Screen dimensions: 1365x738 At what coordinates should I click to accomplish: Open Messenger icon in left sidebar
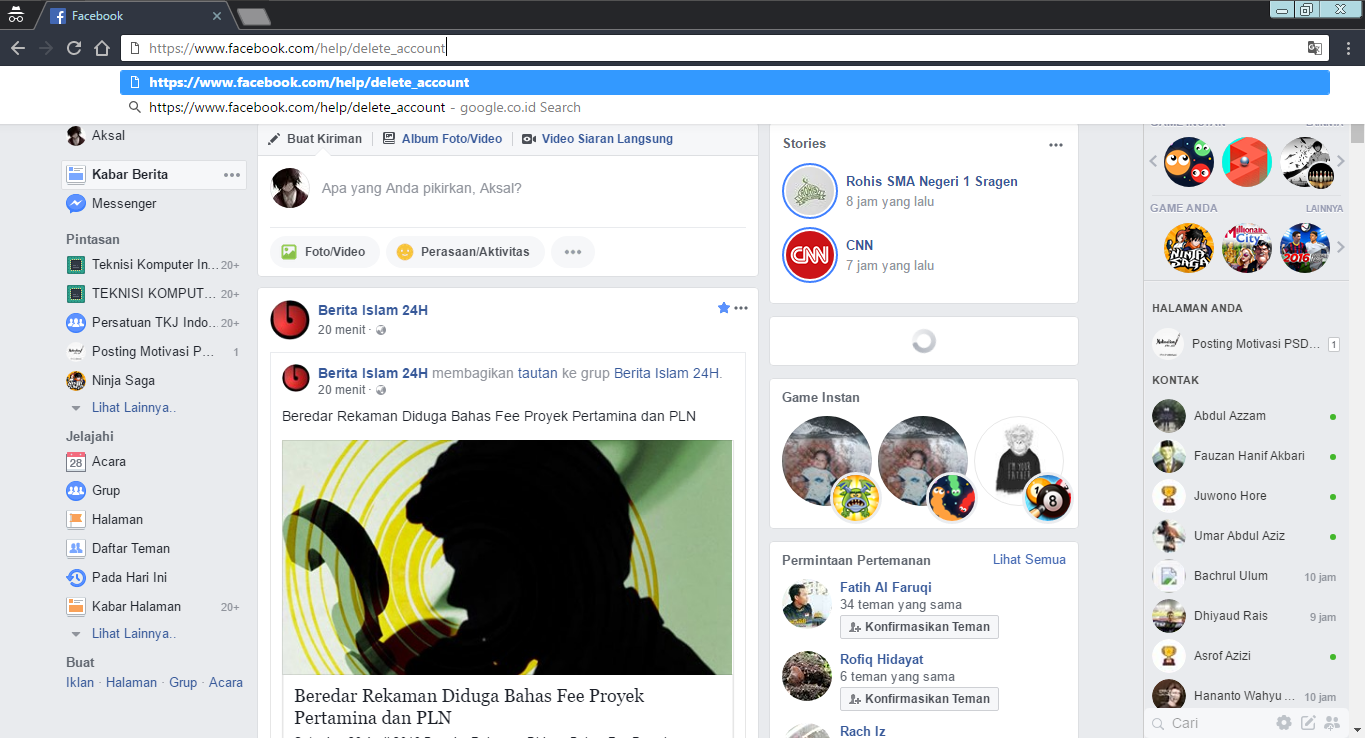pyautogui.click(x=75, y=203)
